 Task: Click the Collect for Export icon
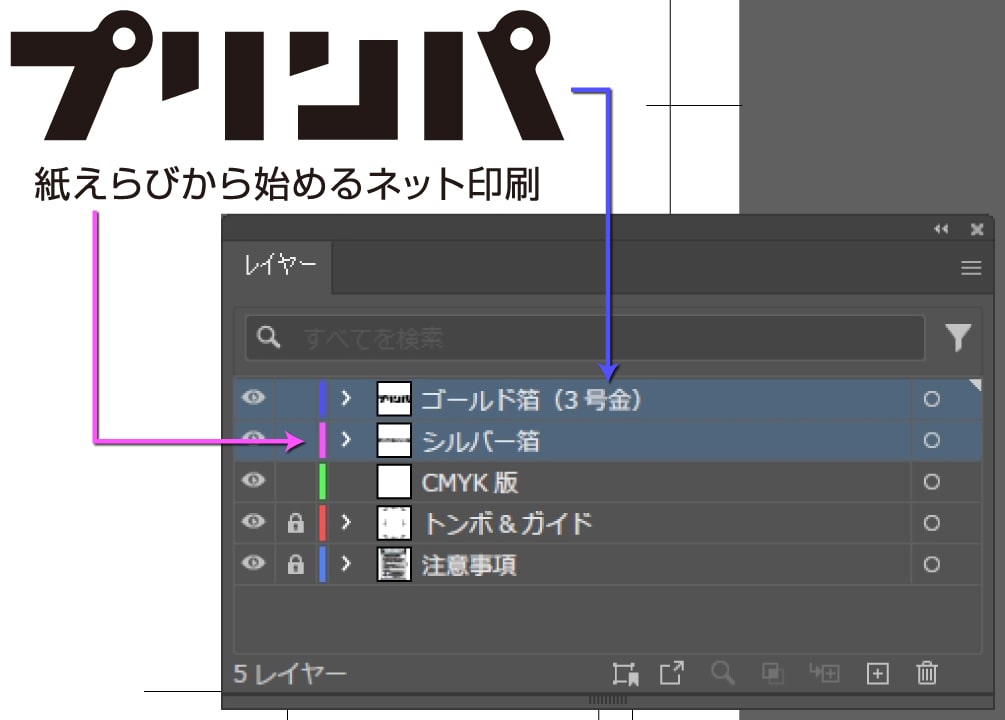click(626, 674)
